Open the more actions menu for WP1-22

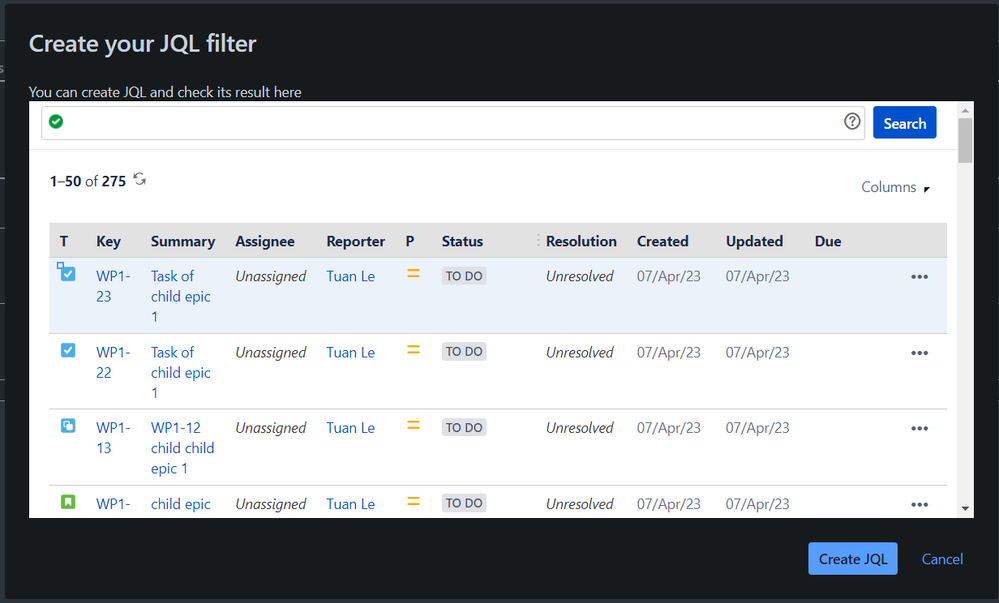(x=919, y=353)
